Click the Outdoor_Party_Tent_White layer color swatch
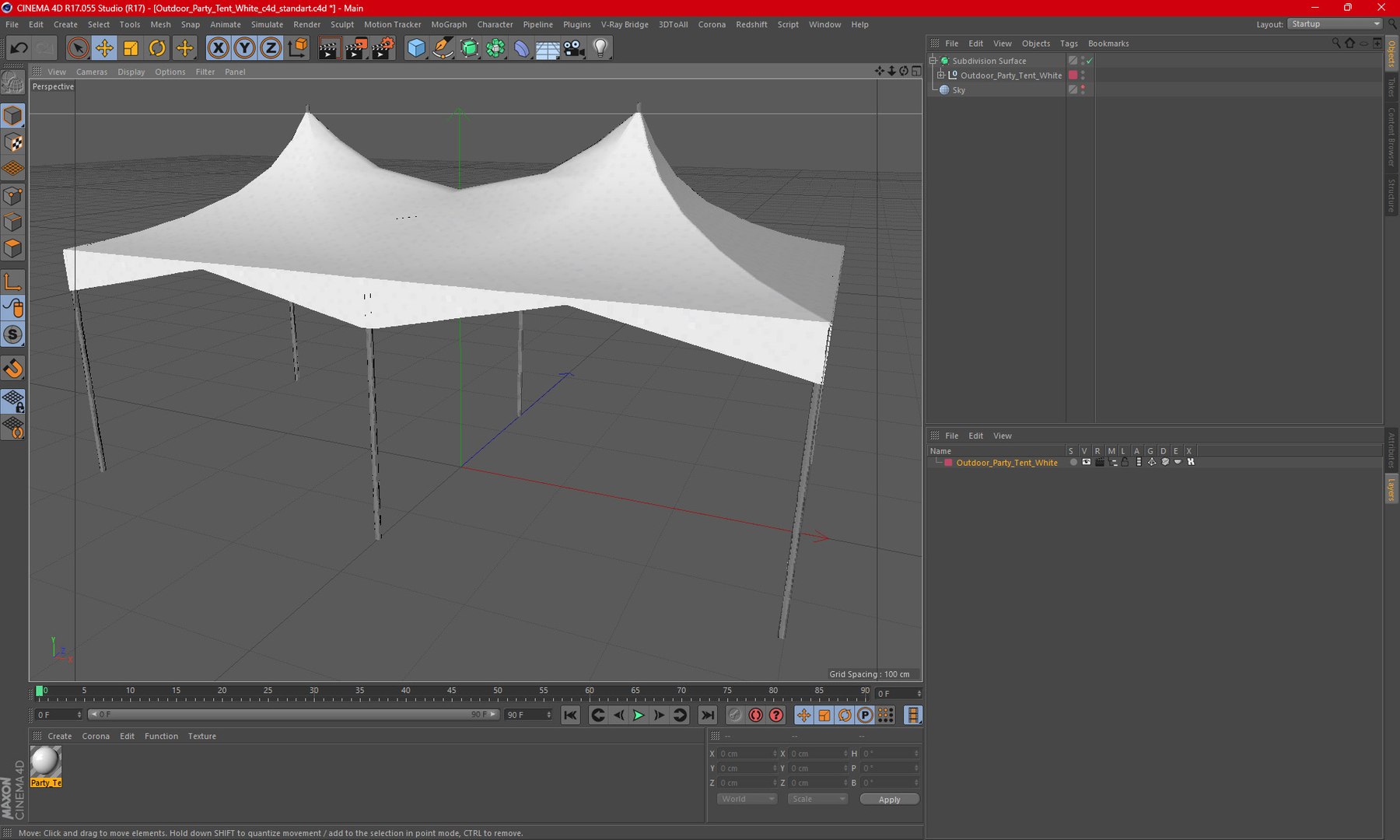 pos(948,463)
